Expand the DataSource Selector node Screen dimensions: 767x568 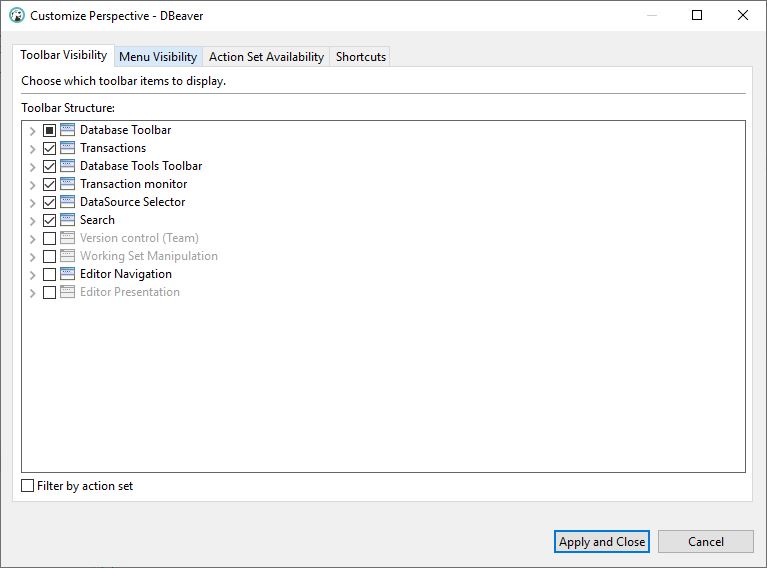click(x=32, y=203)
